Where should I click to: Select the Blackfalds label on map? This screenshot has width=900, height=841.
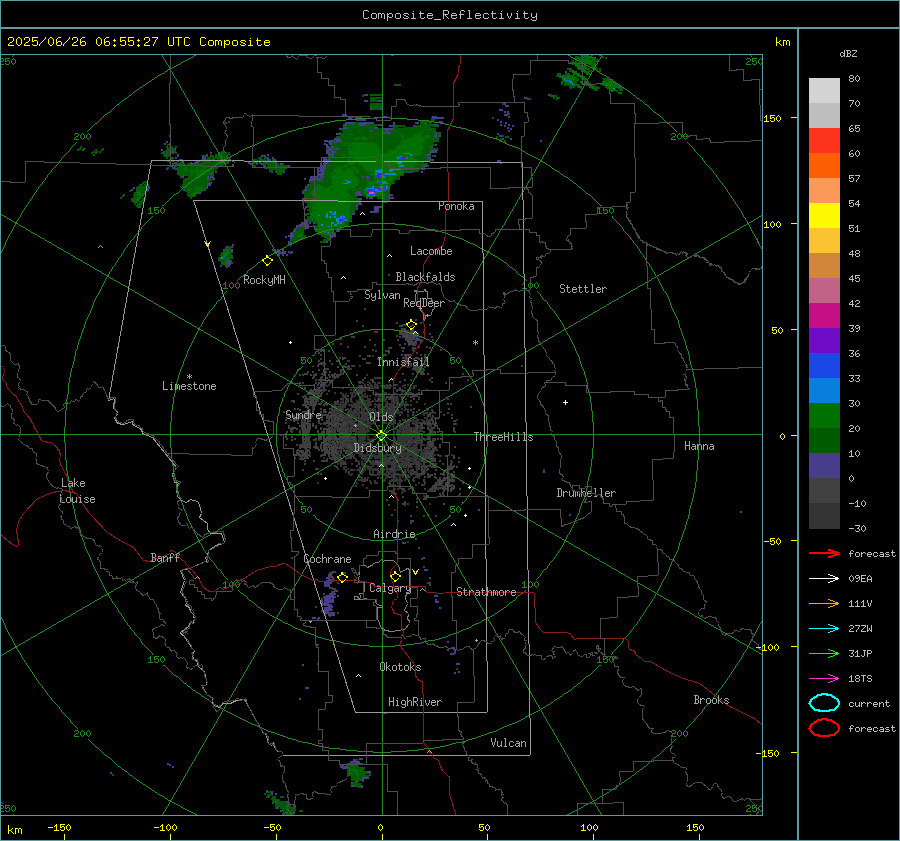click(425, 277)
